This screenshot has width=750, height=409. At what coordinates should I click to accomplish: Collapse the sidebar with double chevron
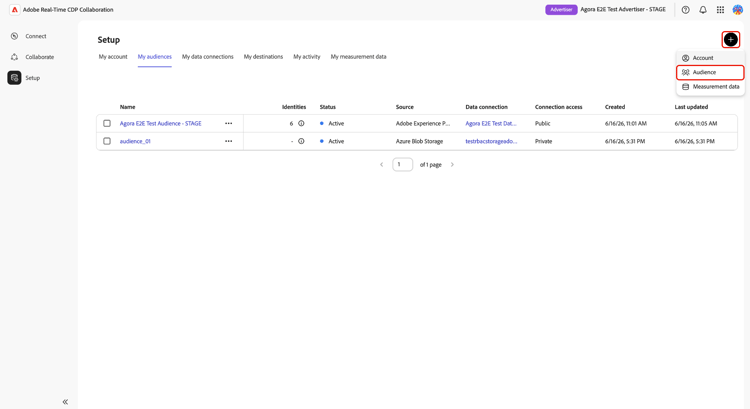tap(65, 402)
